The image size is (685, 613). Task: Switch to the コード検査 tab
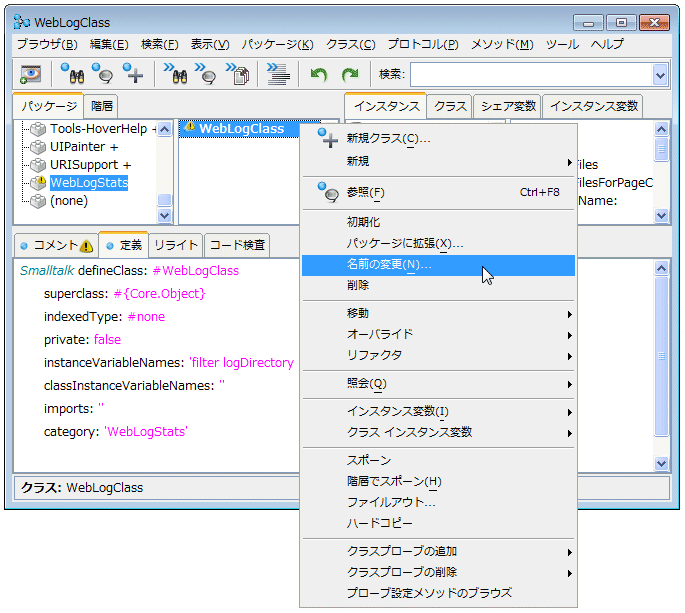237,245
